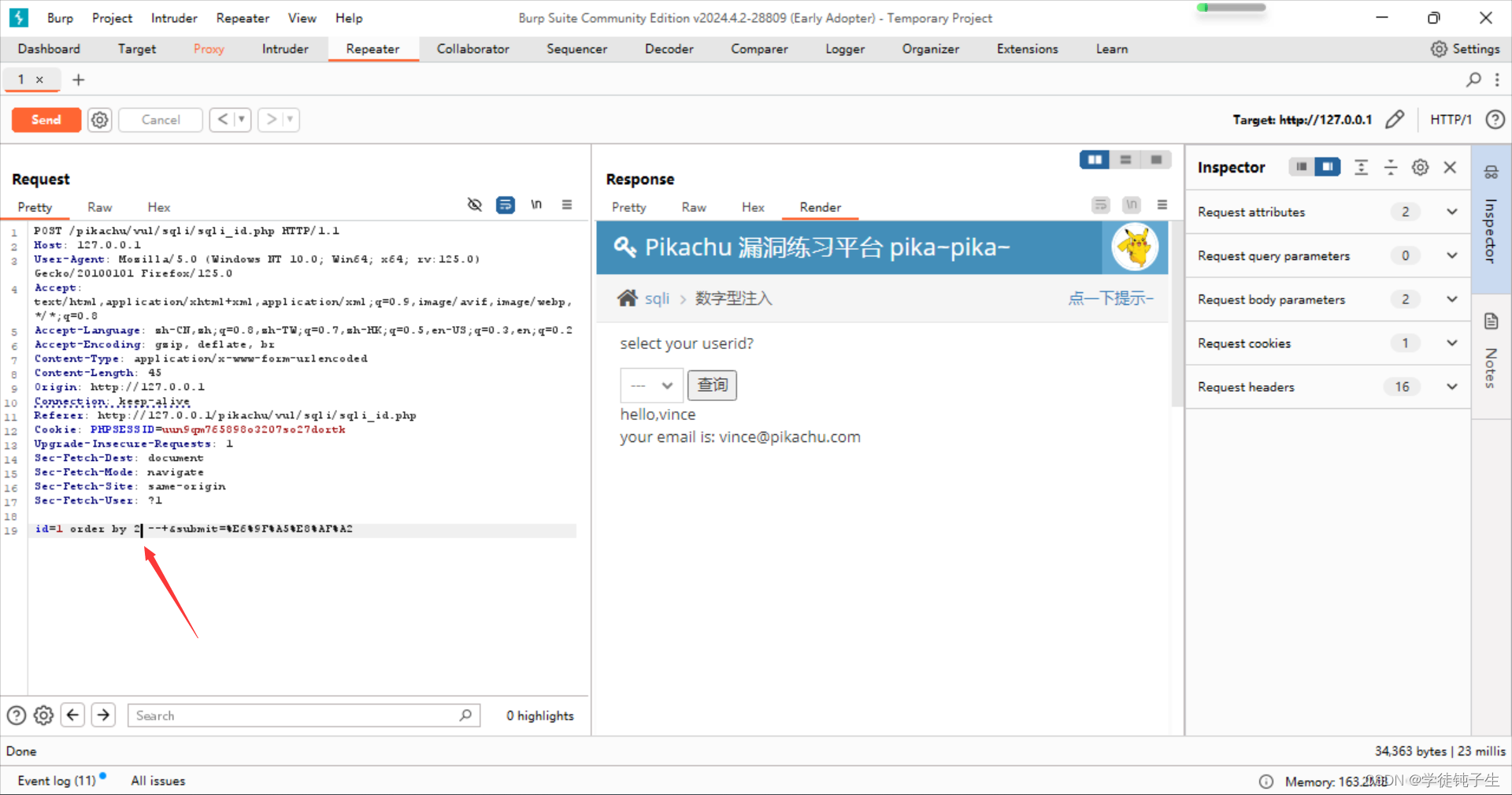1512x795 pixels.
Task: Click the memory info icon in the status bar
Action: tap(1266, 782)
